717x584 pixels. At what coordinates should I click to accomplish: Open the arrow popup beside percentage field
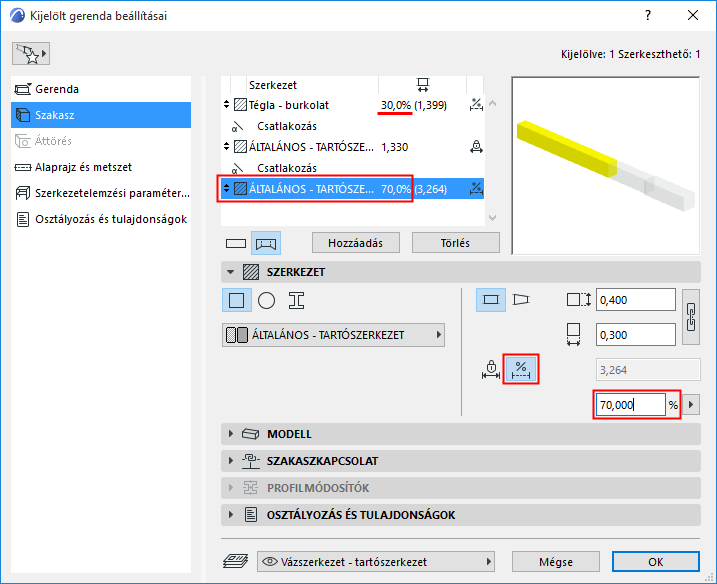pos(690,405)
